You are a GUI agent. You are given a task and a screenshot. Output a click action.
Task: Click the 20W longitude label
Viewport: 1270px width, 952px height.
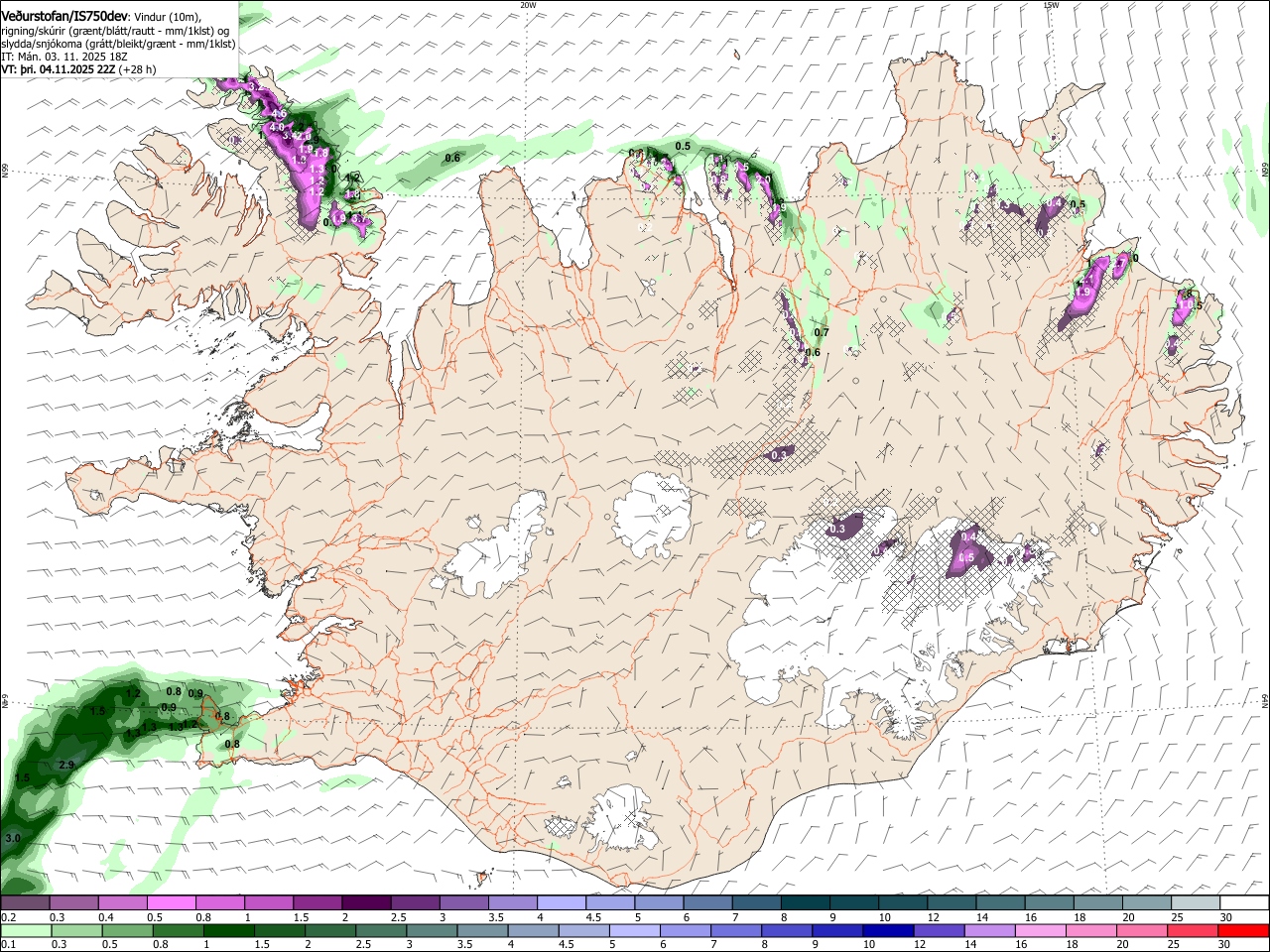pyautogui.click(x=528, y=5)
